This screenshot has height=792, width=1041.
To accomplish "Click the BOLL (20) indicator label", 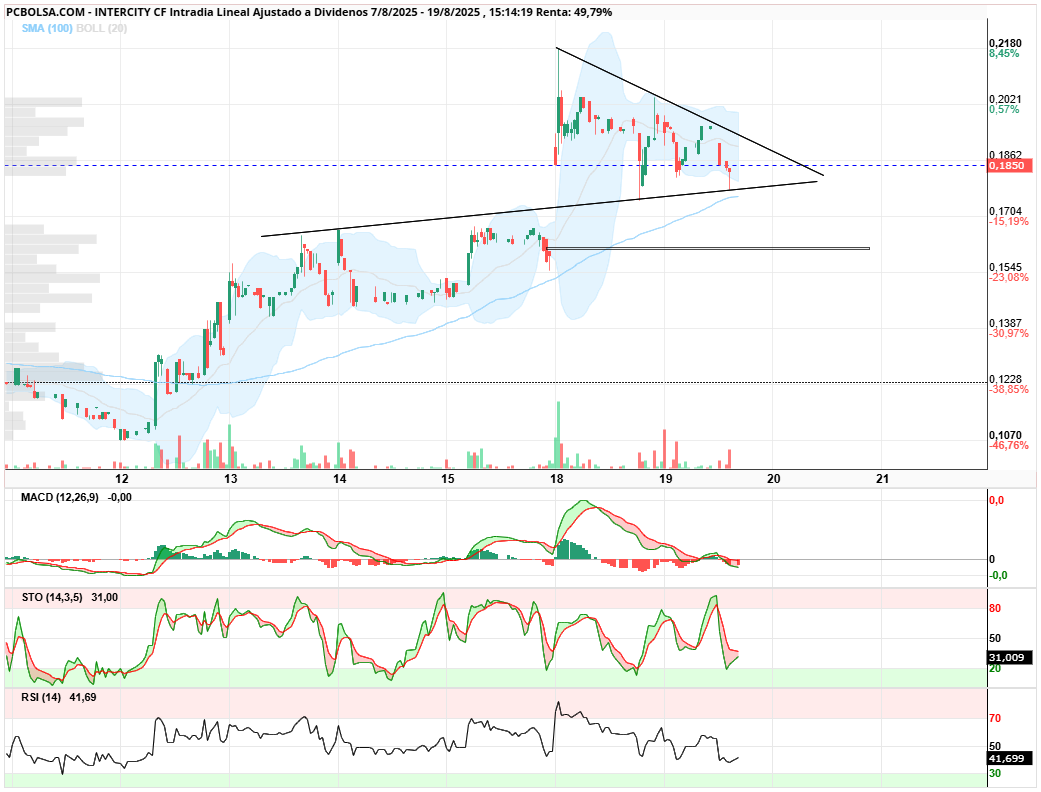I will (x=102, y=29).
